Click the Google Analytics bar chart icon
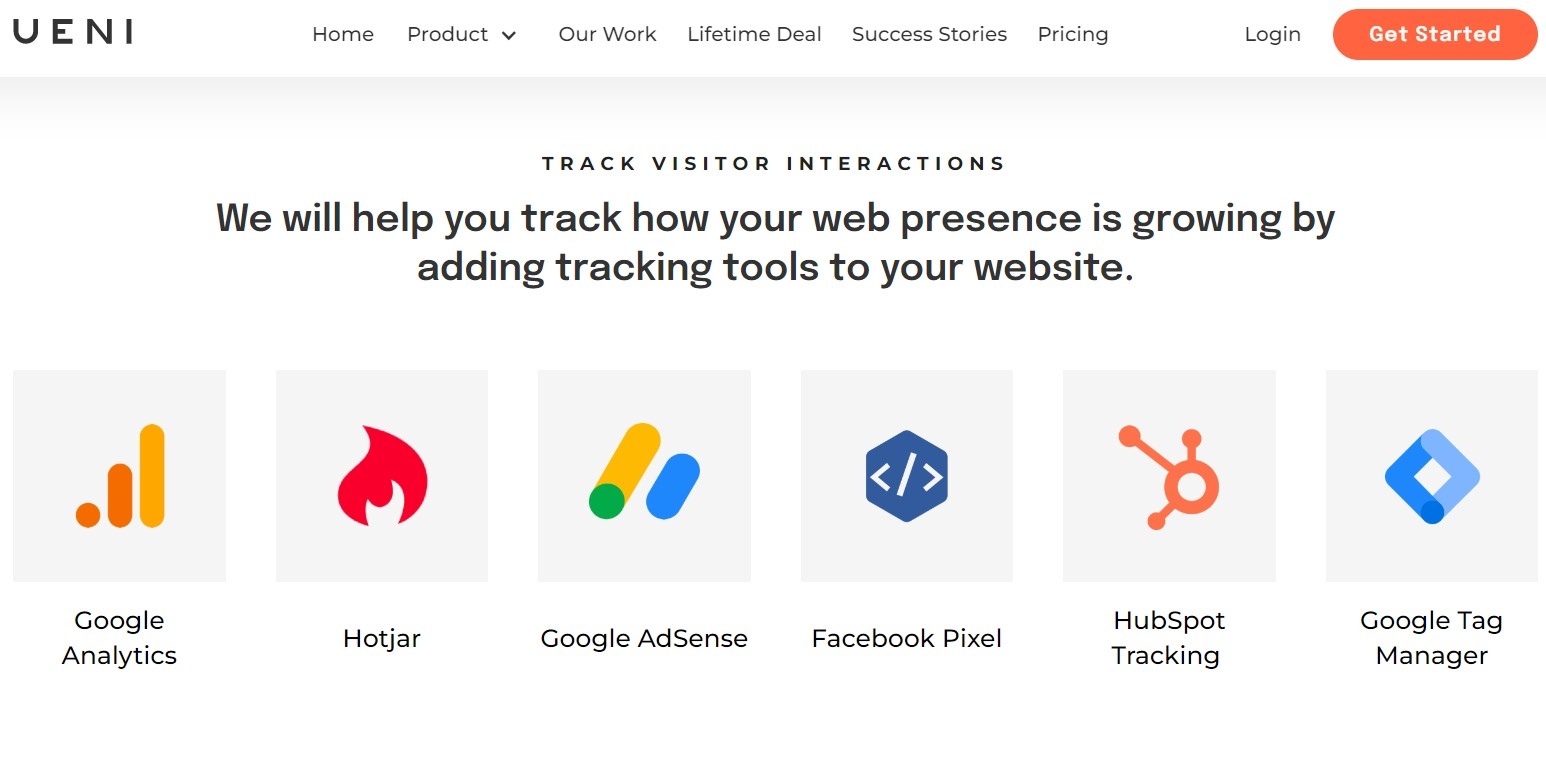The width and height of the screenshot is (1546, 777). (119, 476)
